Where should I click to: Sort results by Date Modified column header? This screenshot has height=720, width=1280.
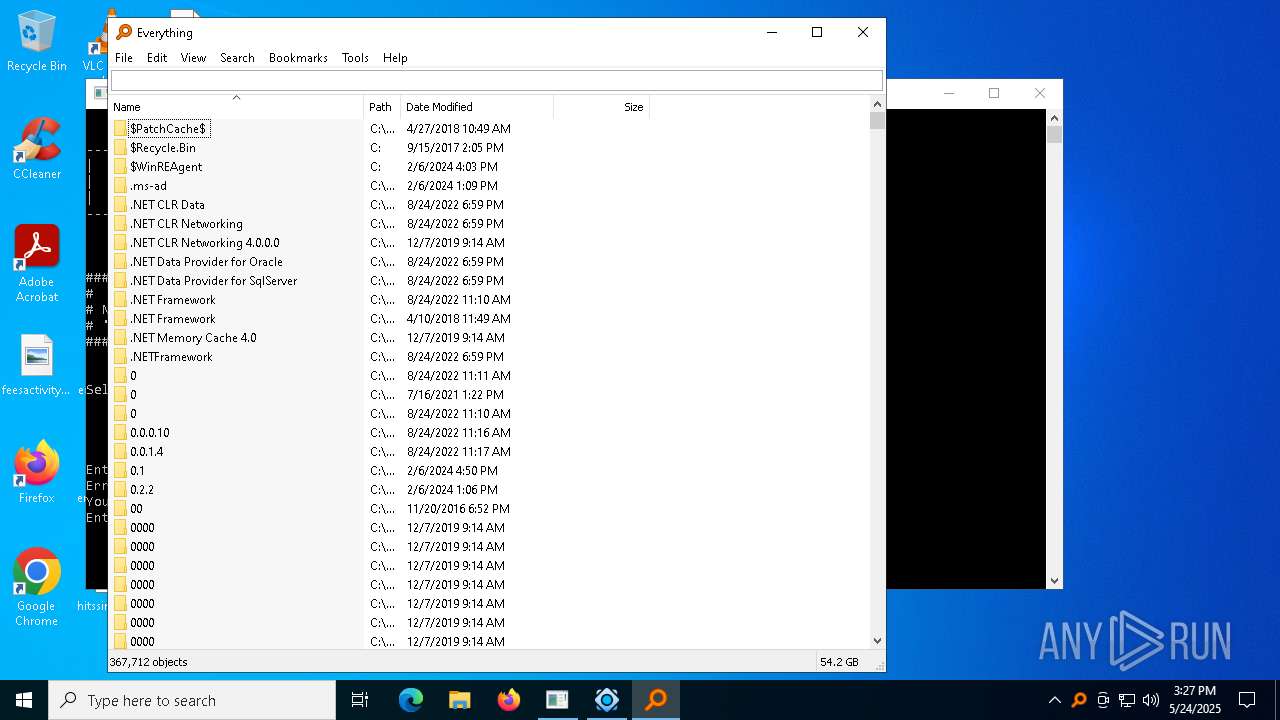(x=477, y=107)
